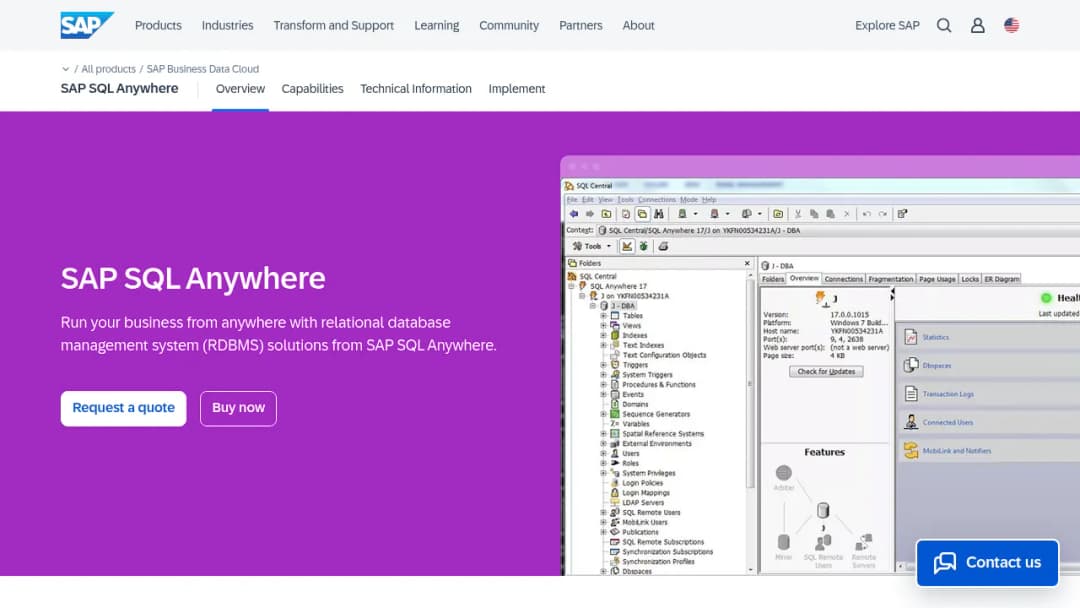
Task: Click the back arrow in SQL Central toolbar
Action: point(574,214)
